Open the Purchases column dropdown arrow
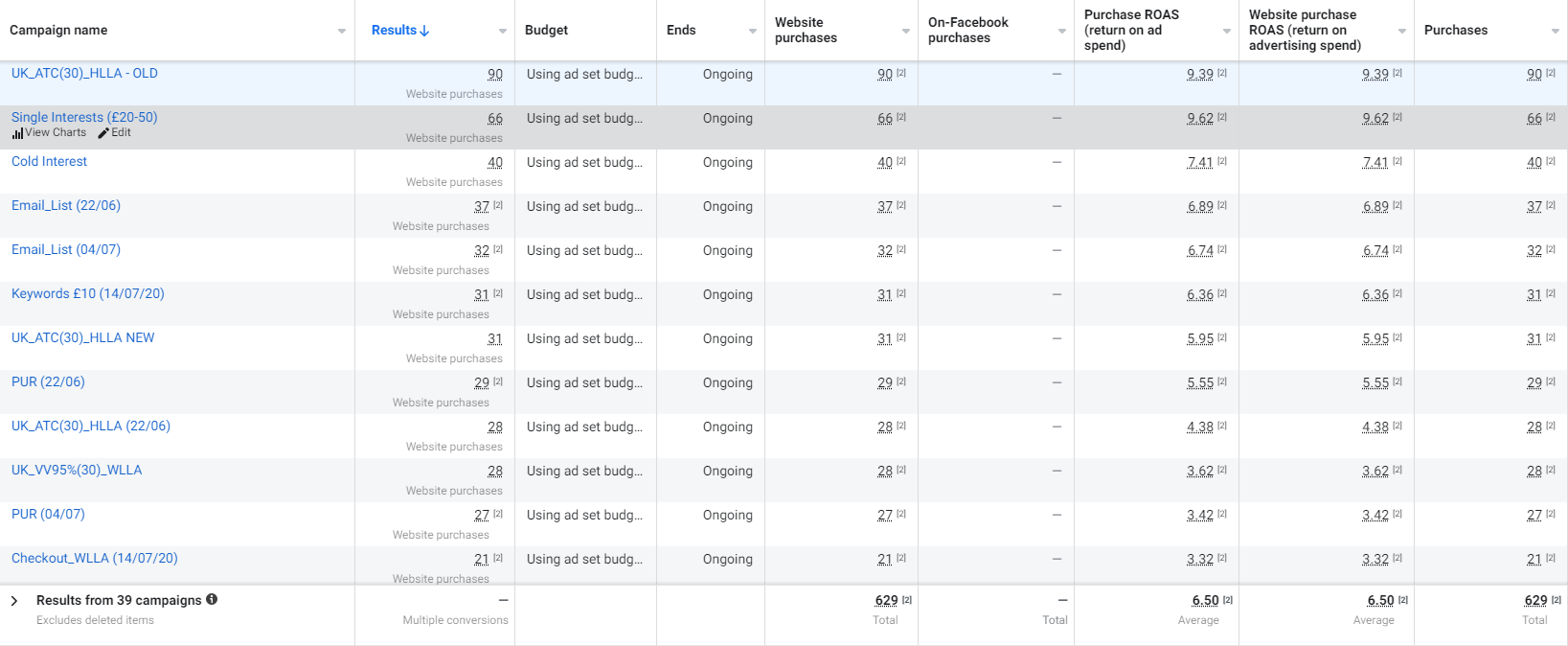 pyautogui.click(x=1555, y=31)
